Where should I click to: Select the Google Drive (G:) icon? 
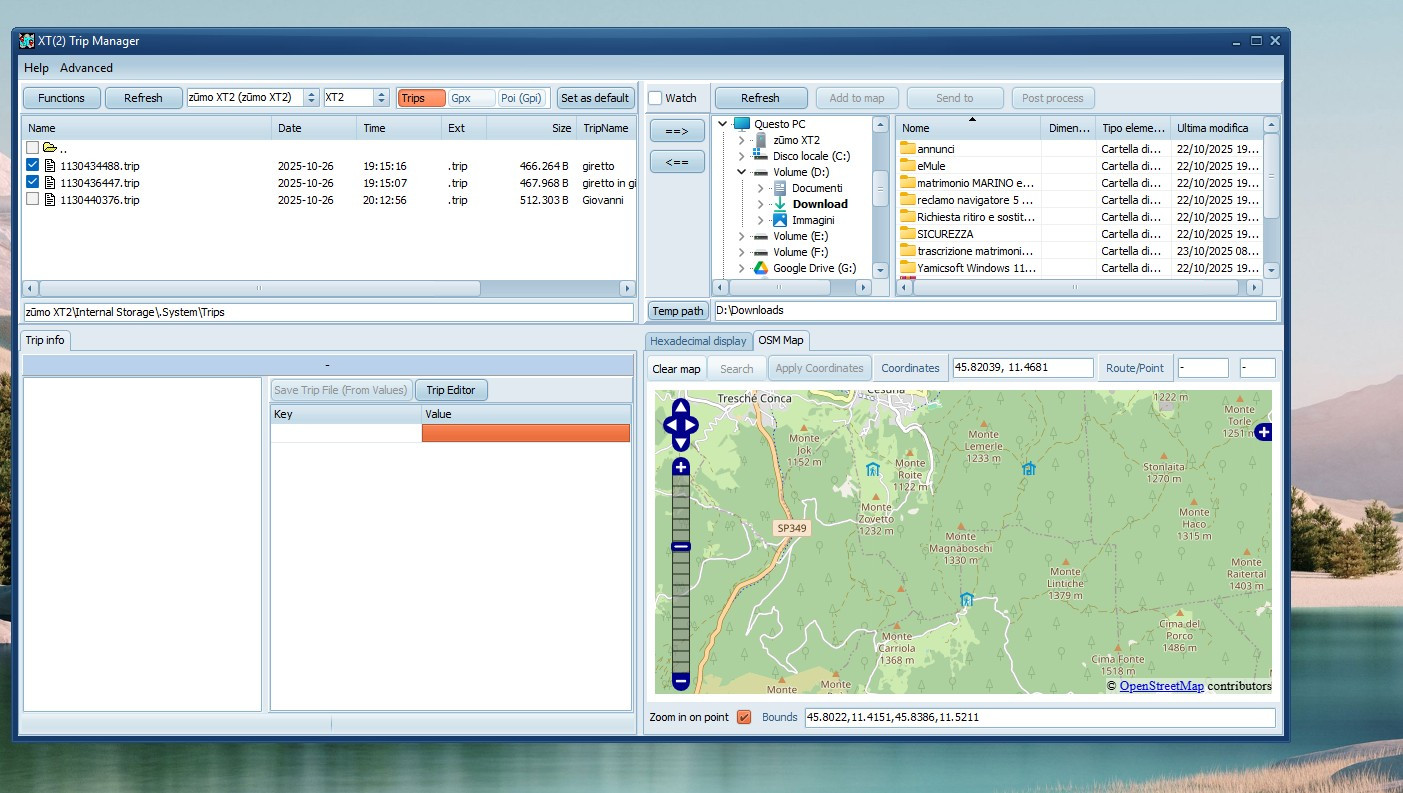[x=760, y=268]
